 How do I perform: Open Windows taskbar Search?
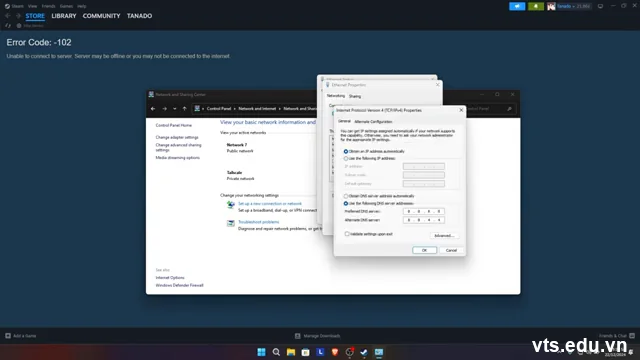click(x=276, y=352)
